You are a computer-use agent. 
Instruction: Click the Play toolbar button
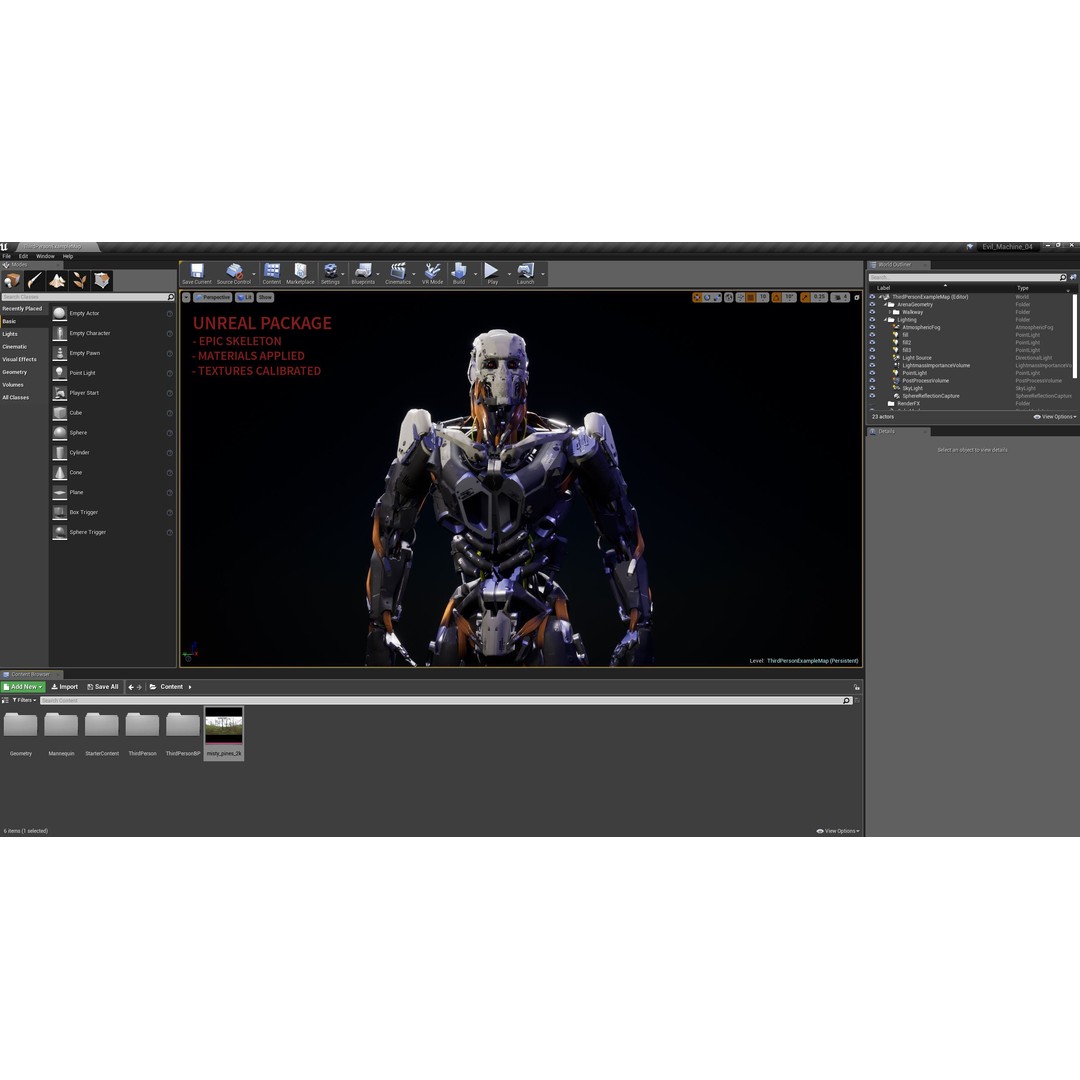pos(492,273)
